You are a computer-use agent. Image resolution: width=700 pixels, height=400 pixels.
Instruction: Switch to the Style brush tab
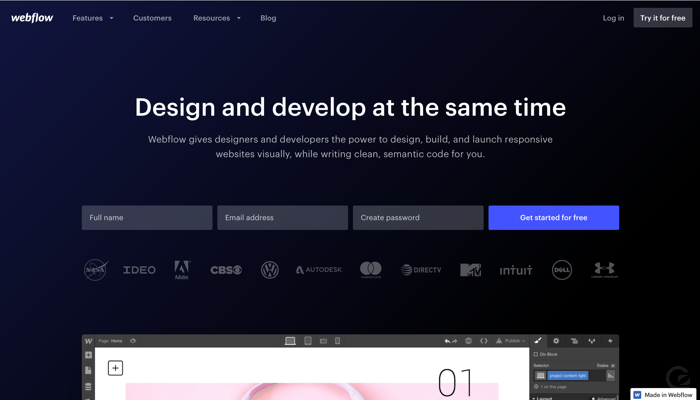tap(538, 341)
